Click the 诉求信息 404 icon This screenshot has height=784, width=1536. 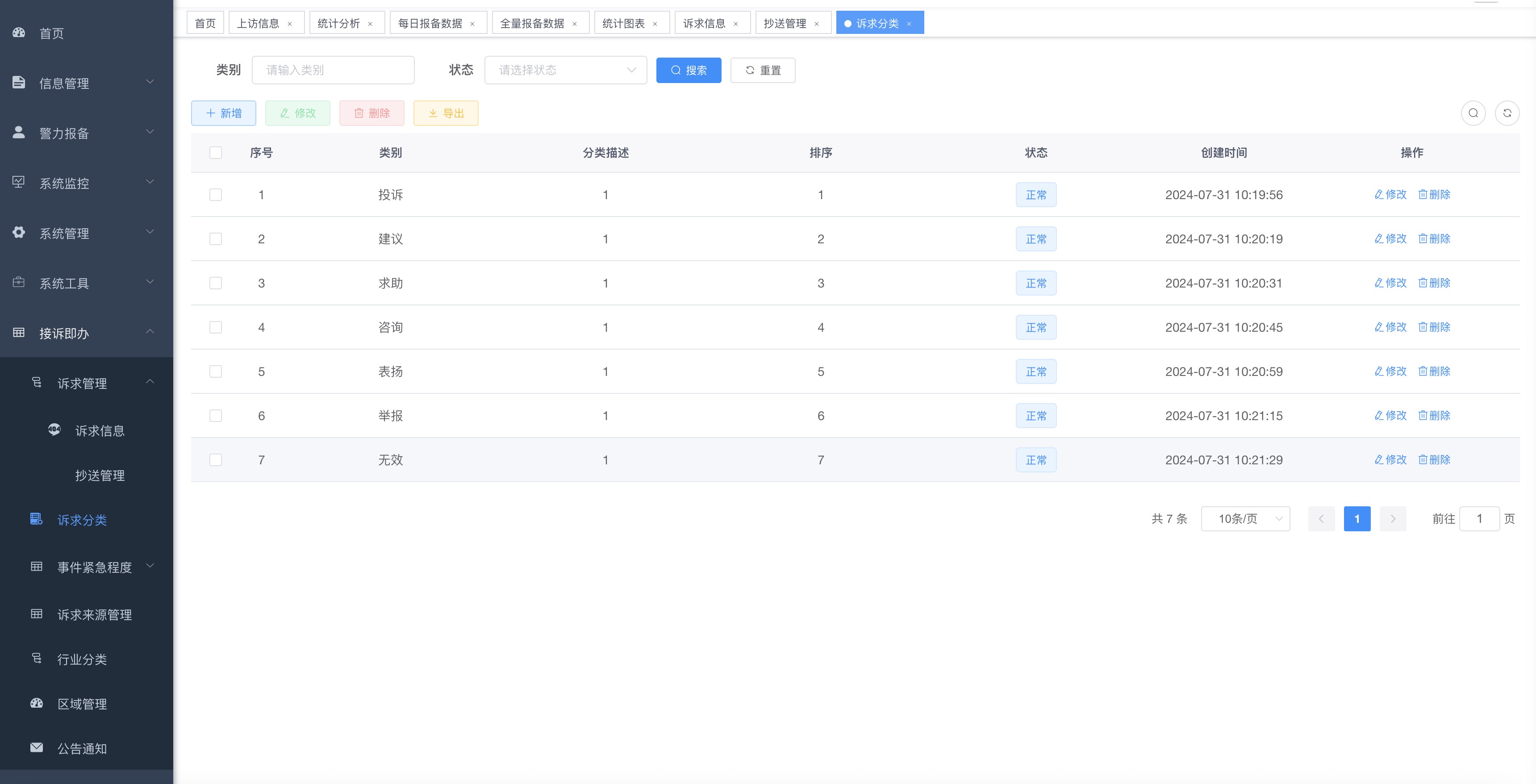pyautogui.click(x=54, y=429)
